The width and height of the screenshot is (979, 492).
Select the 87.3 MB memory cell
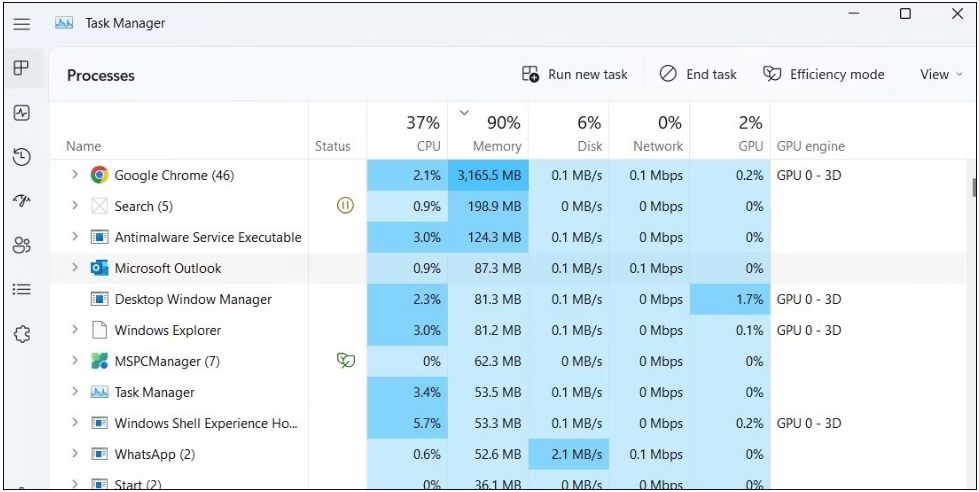[x=488, y=268]
